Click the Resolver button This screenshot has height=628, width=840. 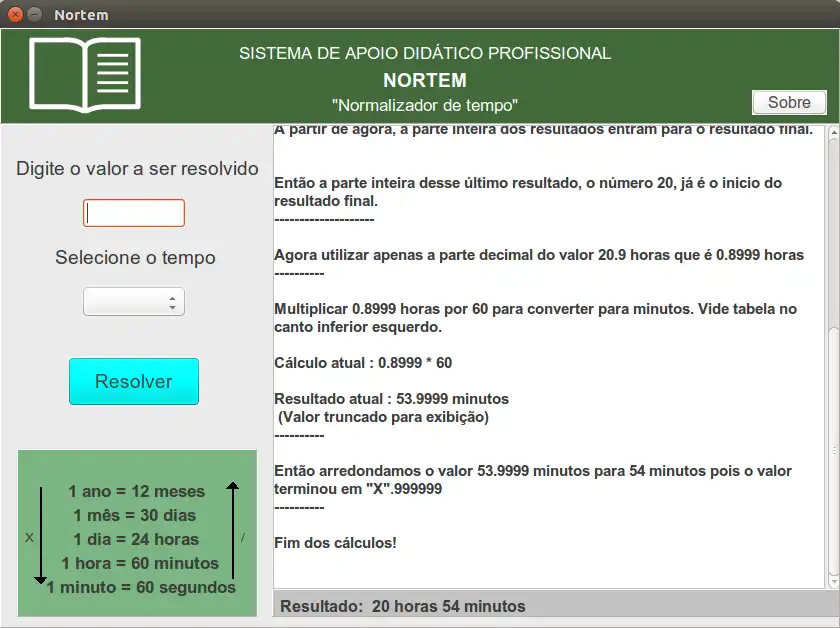(x=134, y=382)
